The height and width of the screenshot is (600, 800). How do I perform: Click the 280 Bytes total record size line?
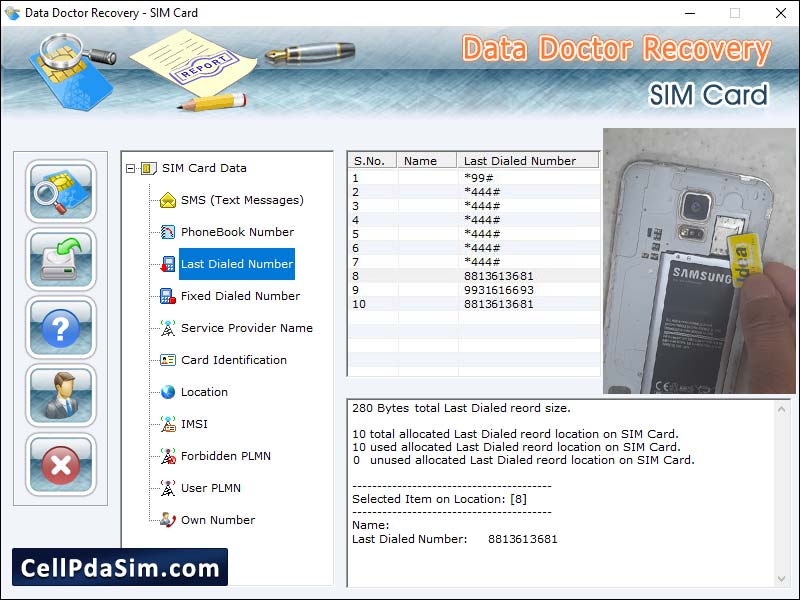tap(461, 408)
